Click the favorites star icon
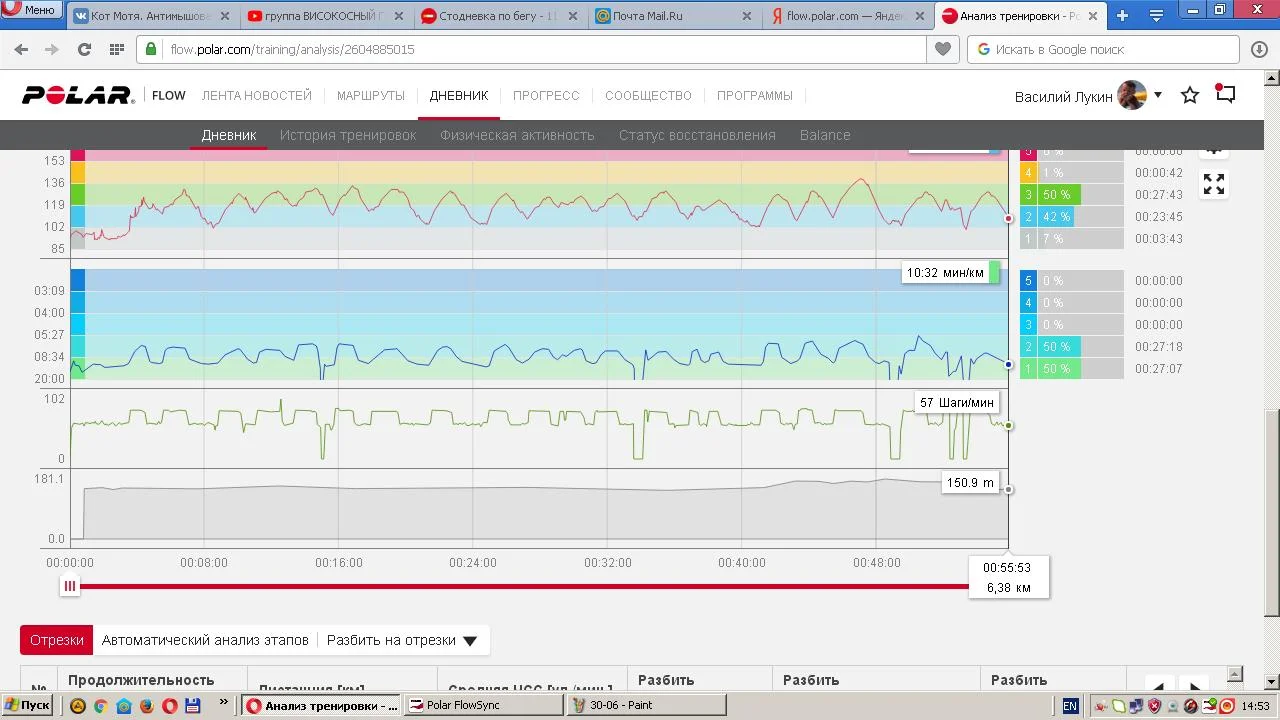 pos(1189,95)
